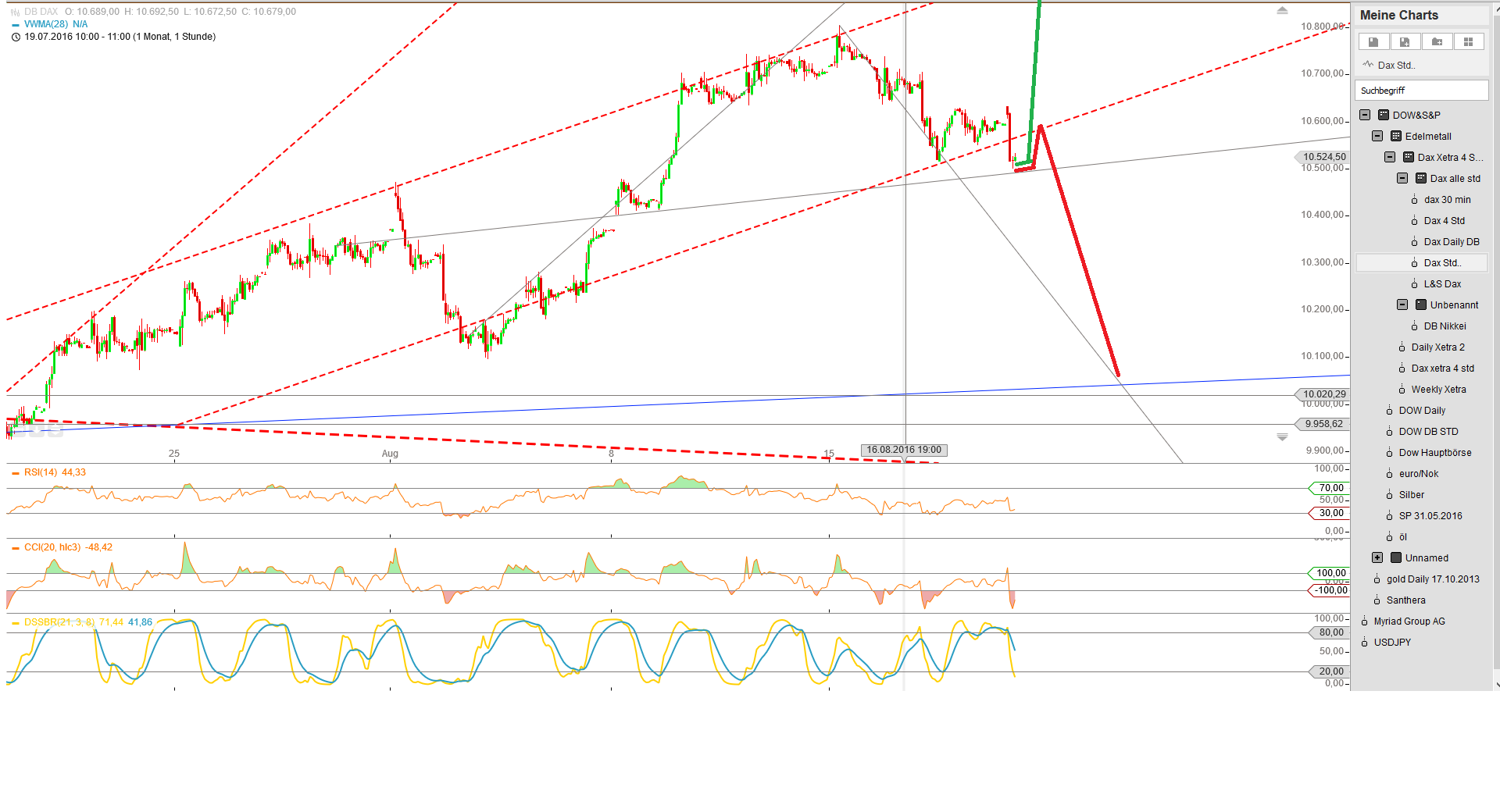1500x812 pixels.
Task: Open the Silber chart
Action: 1412,495
